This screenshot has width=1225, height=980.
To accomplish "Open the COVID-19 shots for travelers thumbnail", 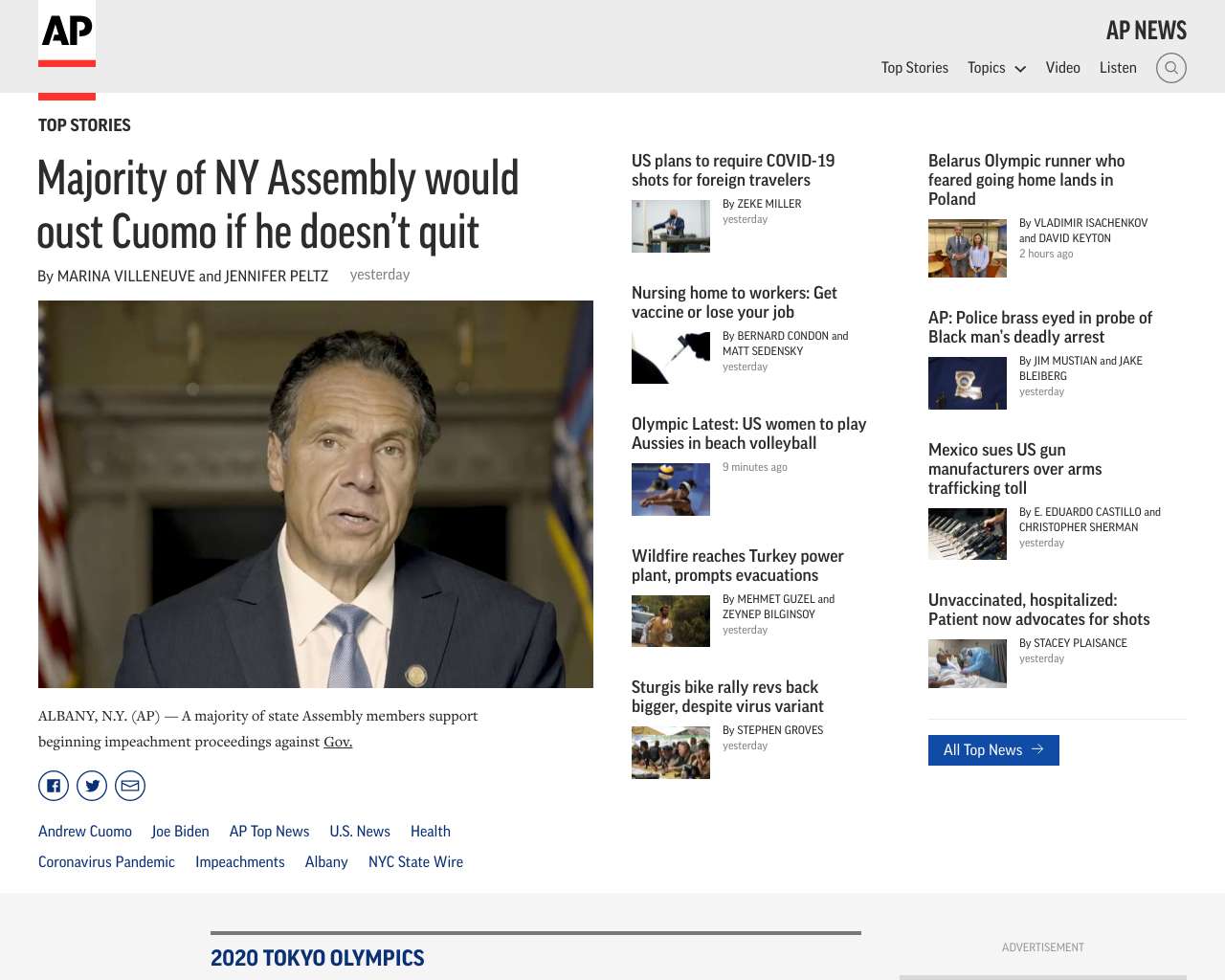I will coord(671,226).
